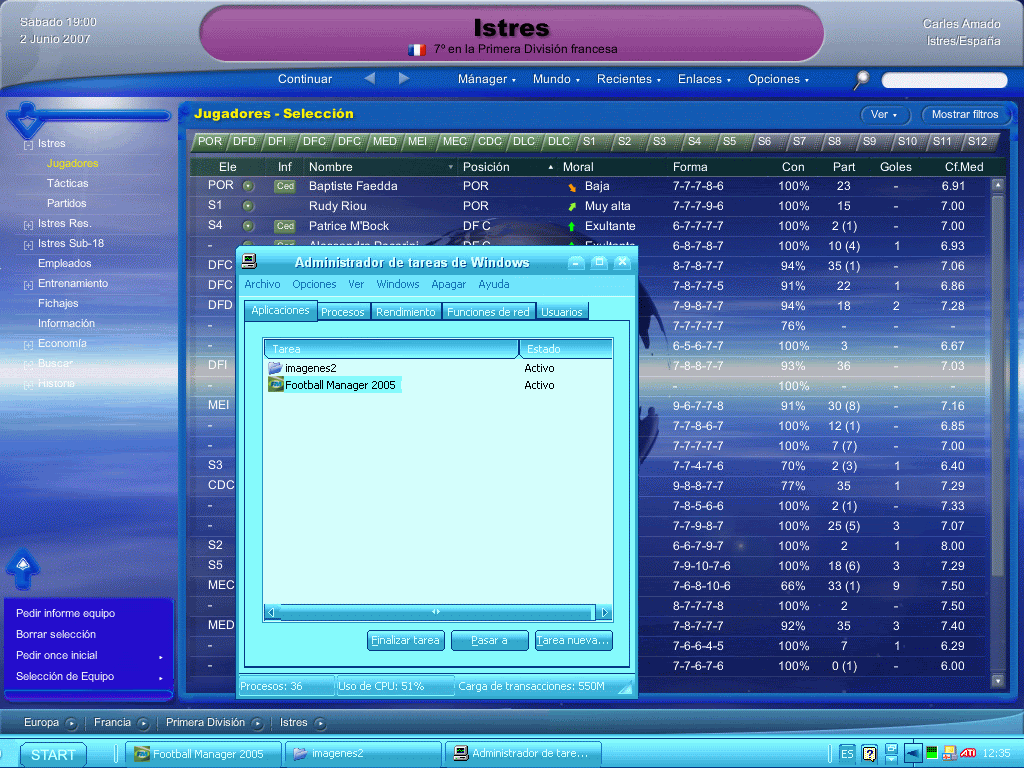This screenshot has width=1024, height=768.
Task: Open the Apagar menu in Task Manager
Action: click(x=449, y=285)
